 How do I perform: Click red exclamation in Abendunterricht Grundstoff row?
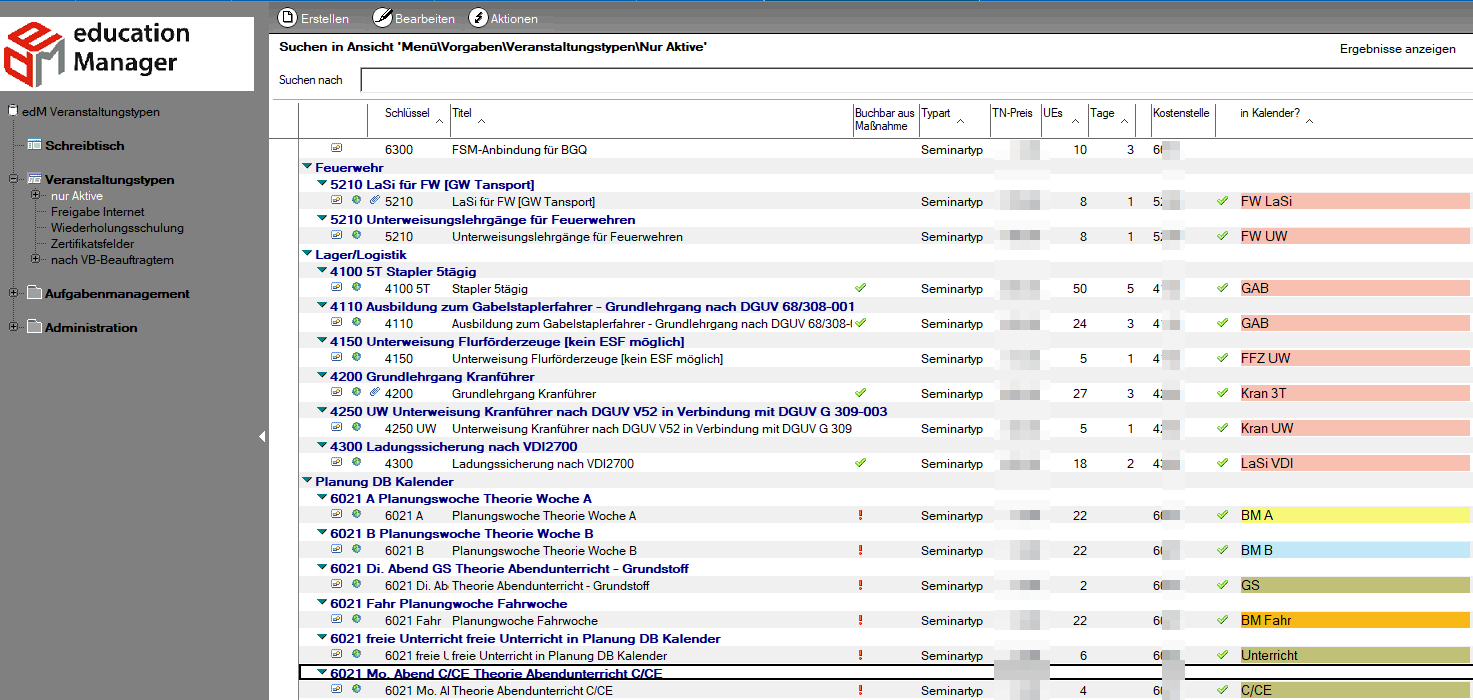(860, 586)
